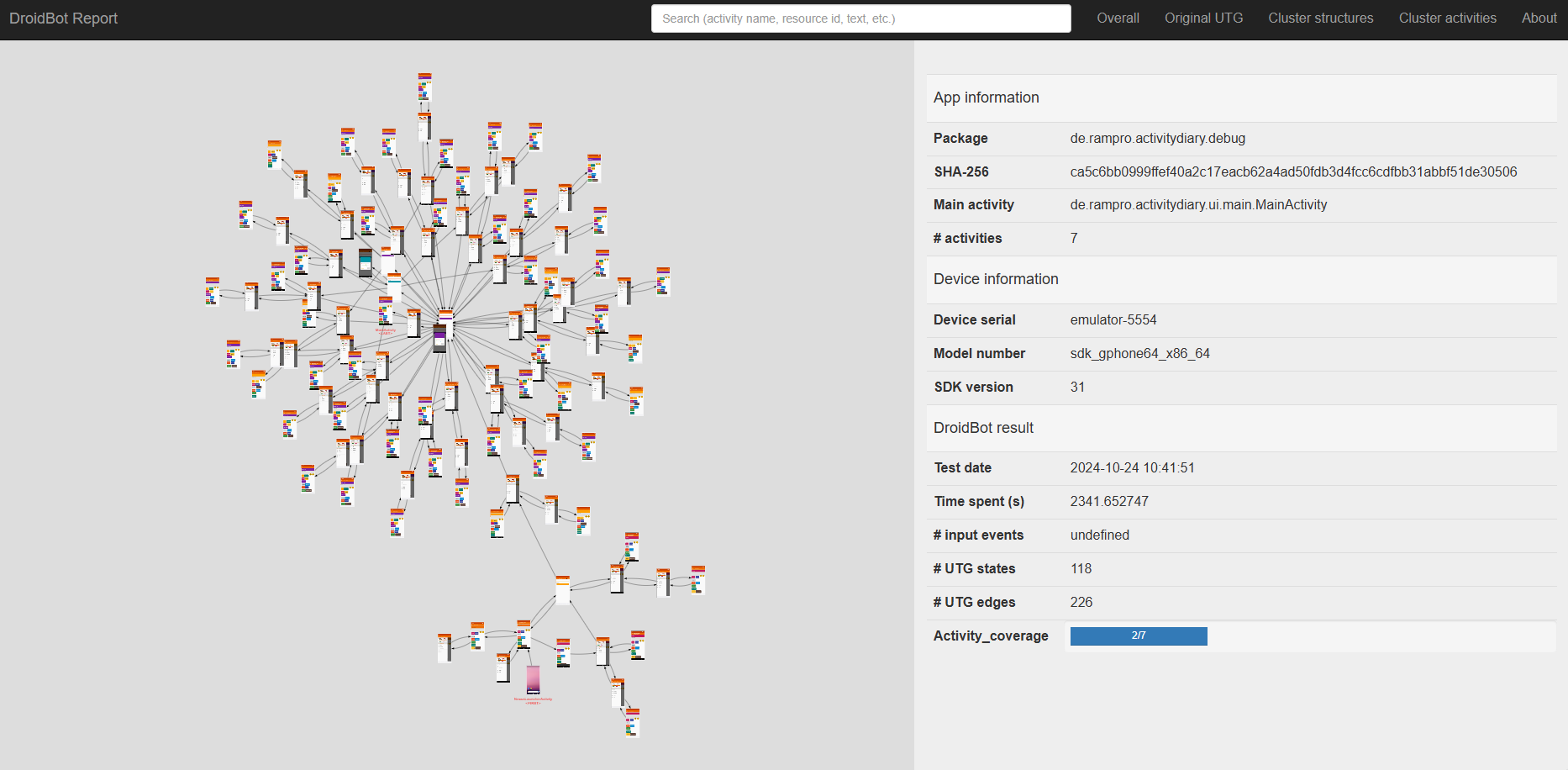Click the SHA-256 hash value

(1293, 172)
